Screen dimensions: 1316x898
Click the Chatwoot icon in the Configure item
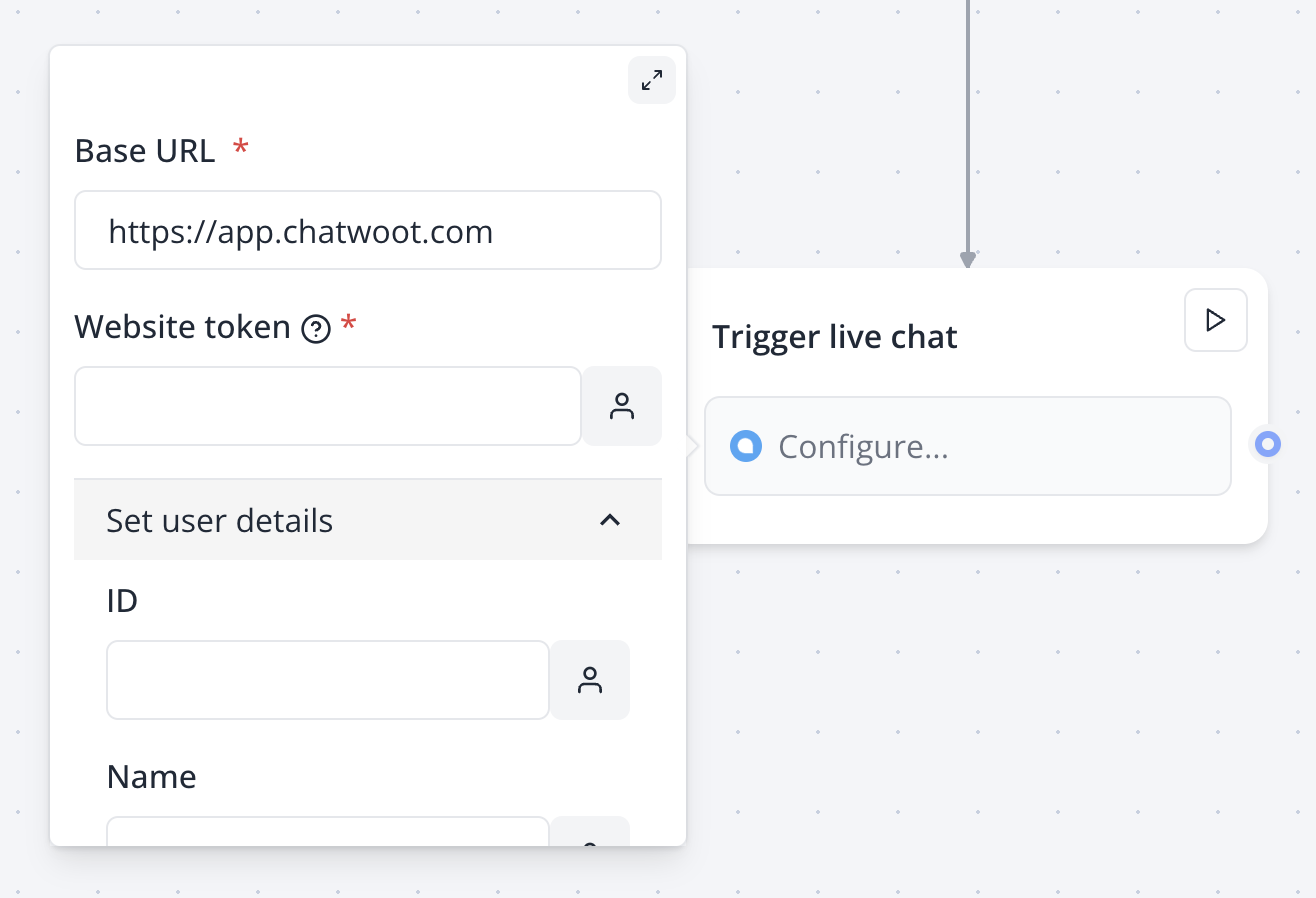746,446
